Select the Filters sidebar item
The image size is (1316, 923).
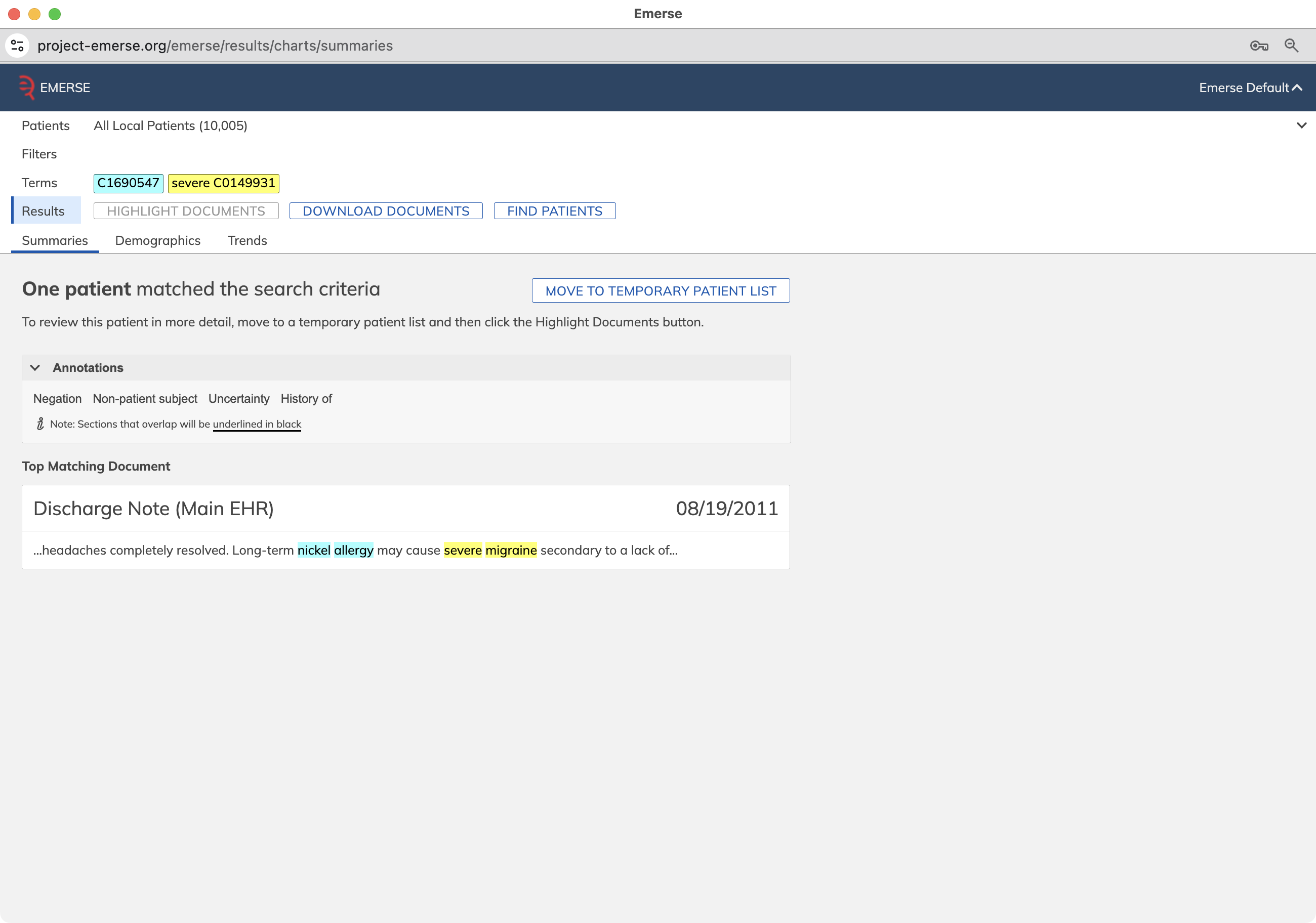[39, 154]
